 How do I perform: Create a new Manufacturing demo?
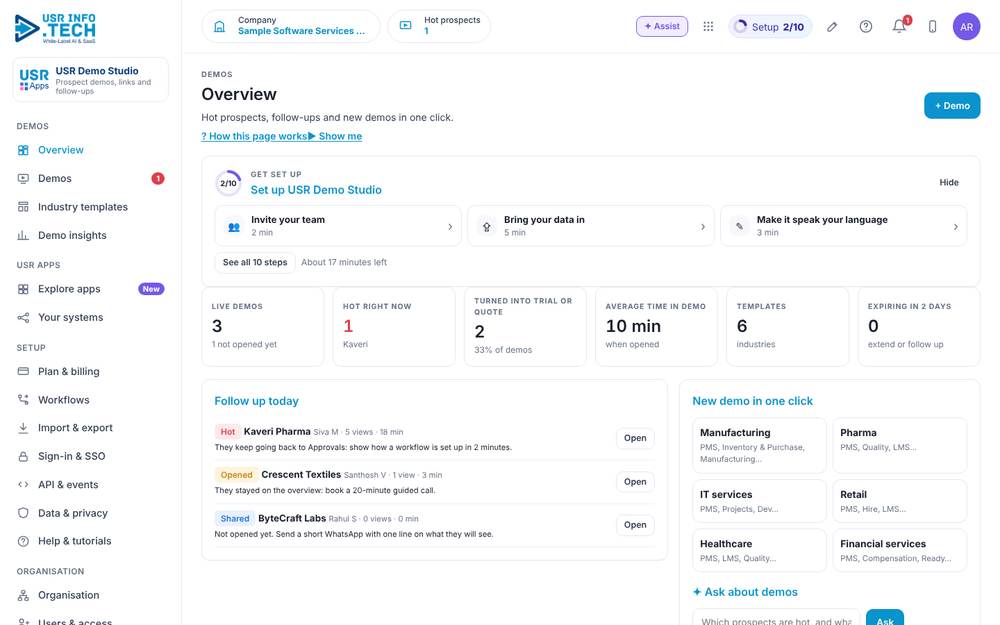pos(759,445)
